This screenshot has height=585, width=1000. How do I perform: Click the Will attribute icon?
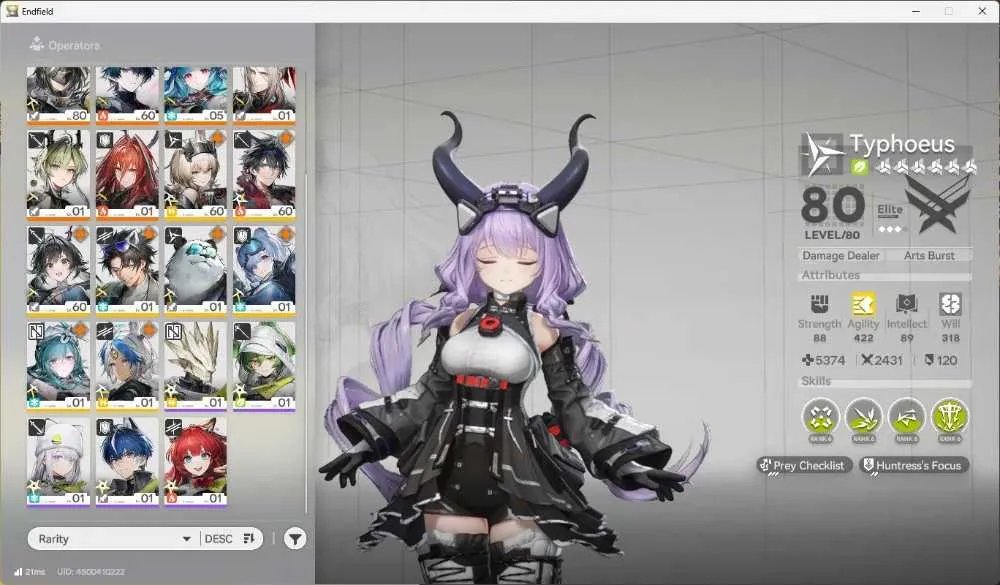[x=950, y=304]
